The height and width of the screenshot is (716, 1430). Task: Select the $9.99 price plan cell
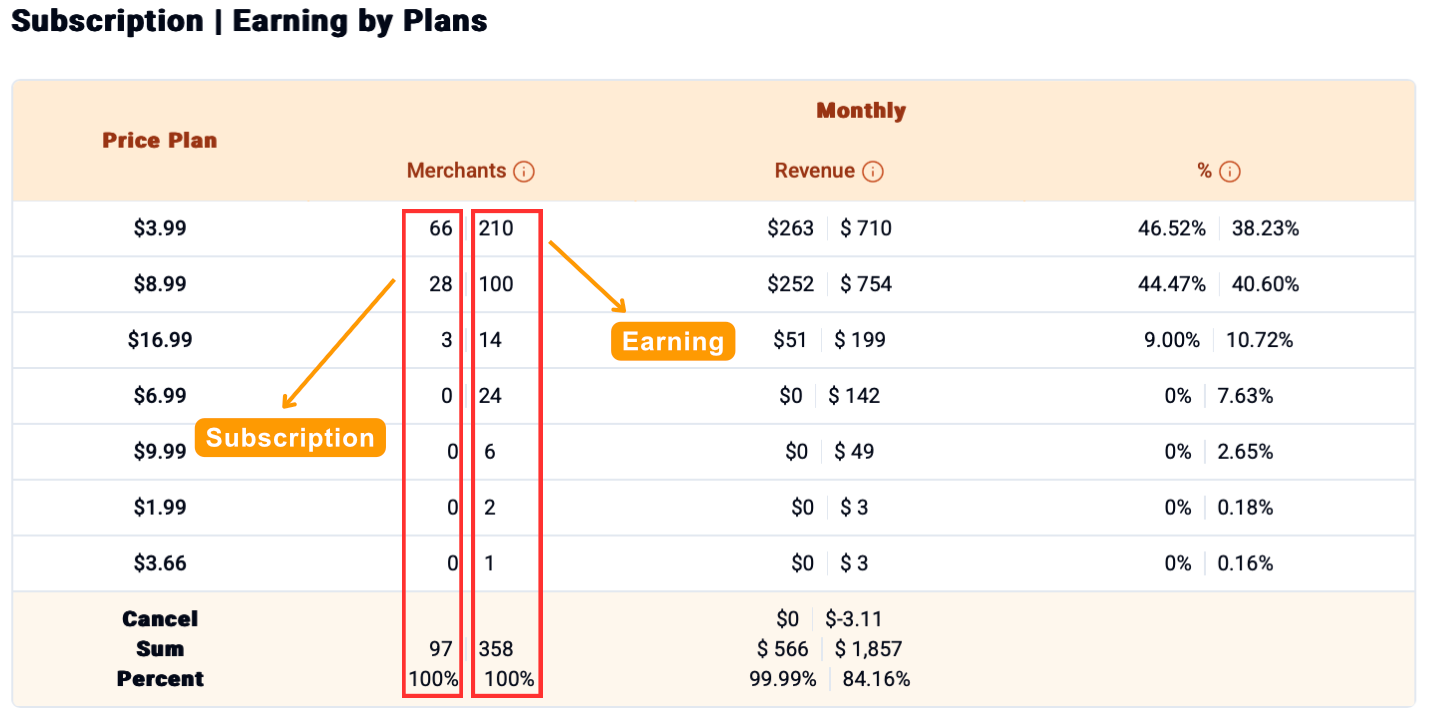pyautogui.click(x=160, y=452)
